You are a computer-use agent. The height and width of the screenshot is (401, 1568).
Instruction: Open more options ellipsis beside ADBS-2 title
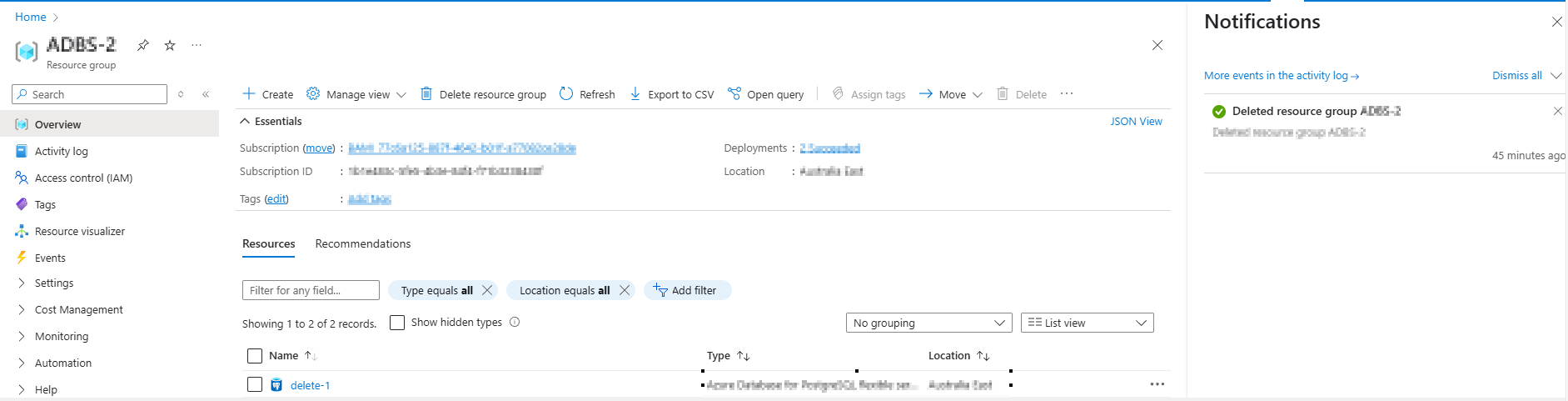pyautogui.click(x=197, y=45)
